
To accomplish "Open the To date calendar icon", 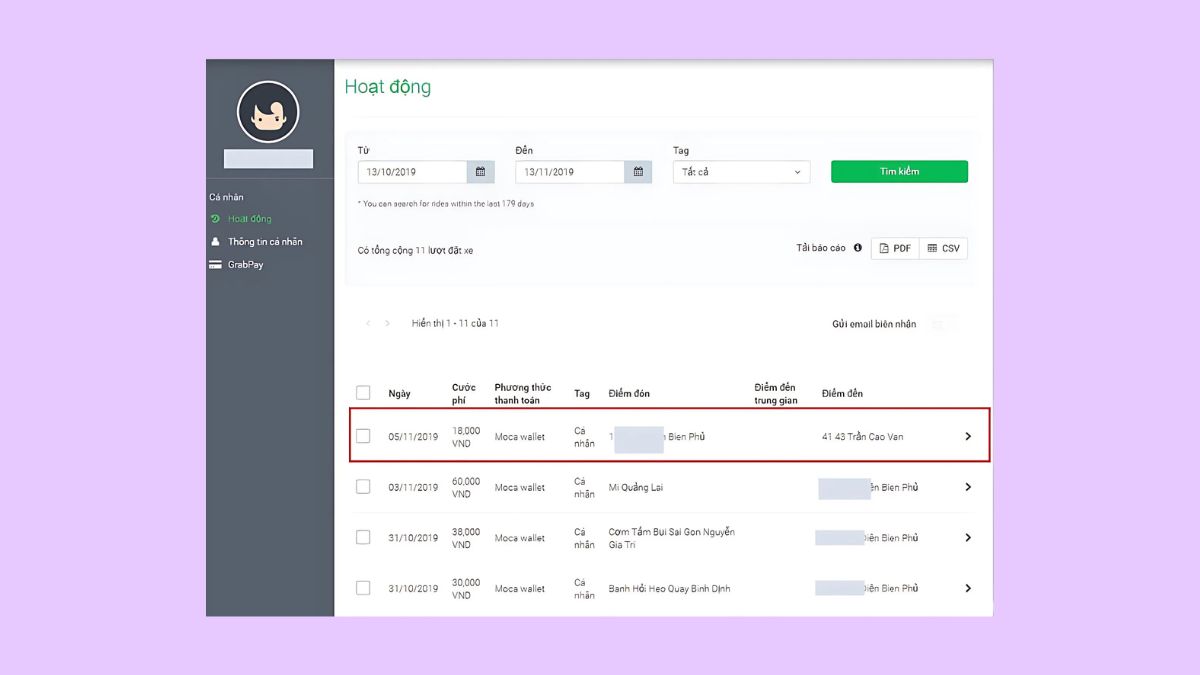I will (x=638, y=172).
